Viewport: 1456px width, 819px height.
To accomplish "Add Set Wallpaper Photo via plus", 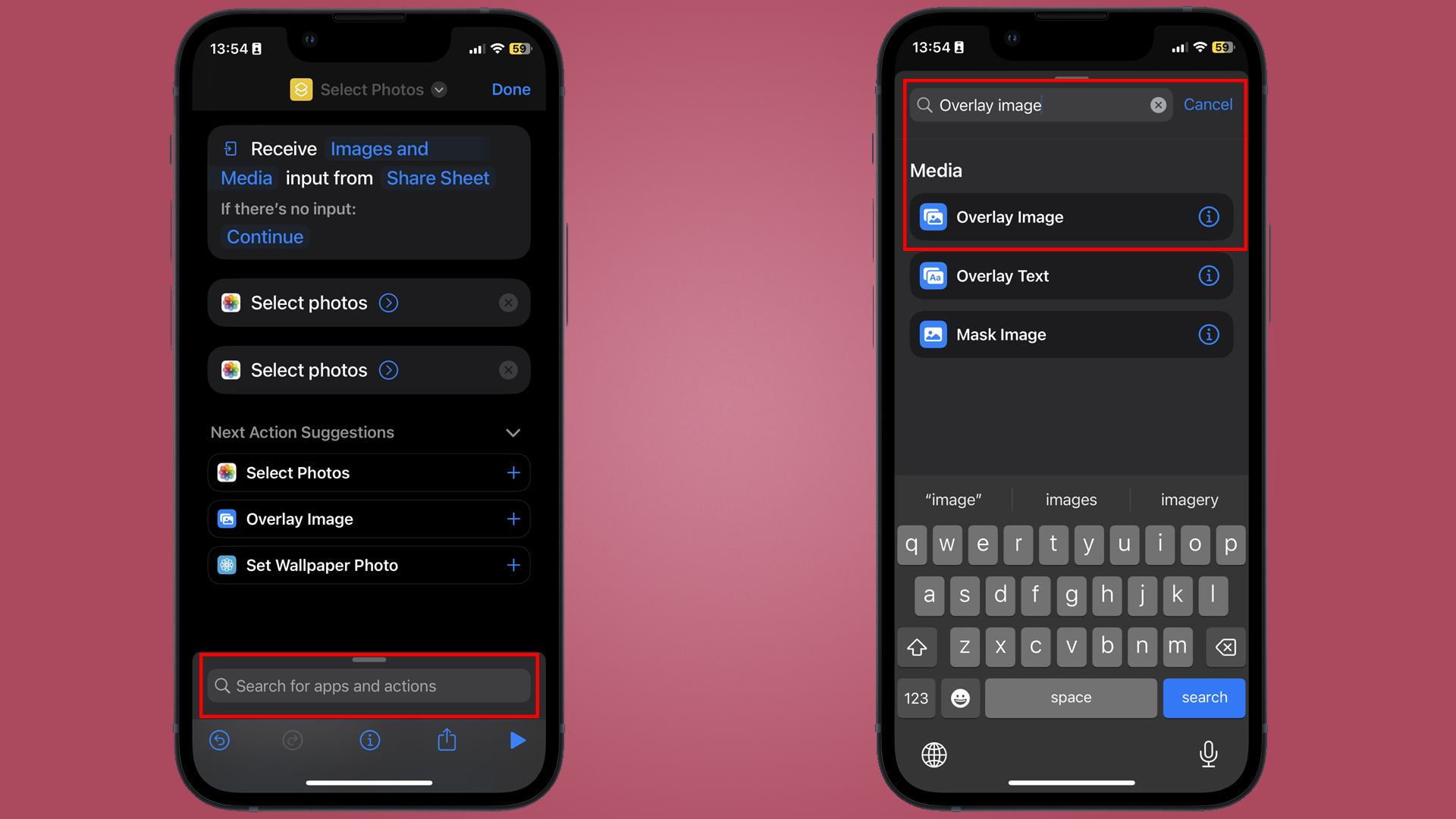I will point(513,565).
